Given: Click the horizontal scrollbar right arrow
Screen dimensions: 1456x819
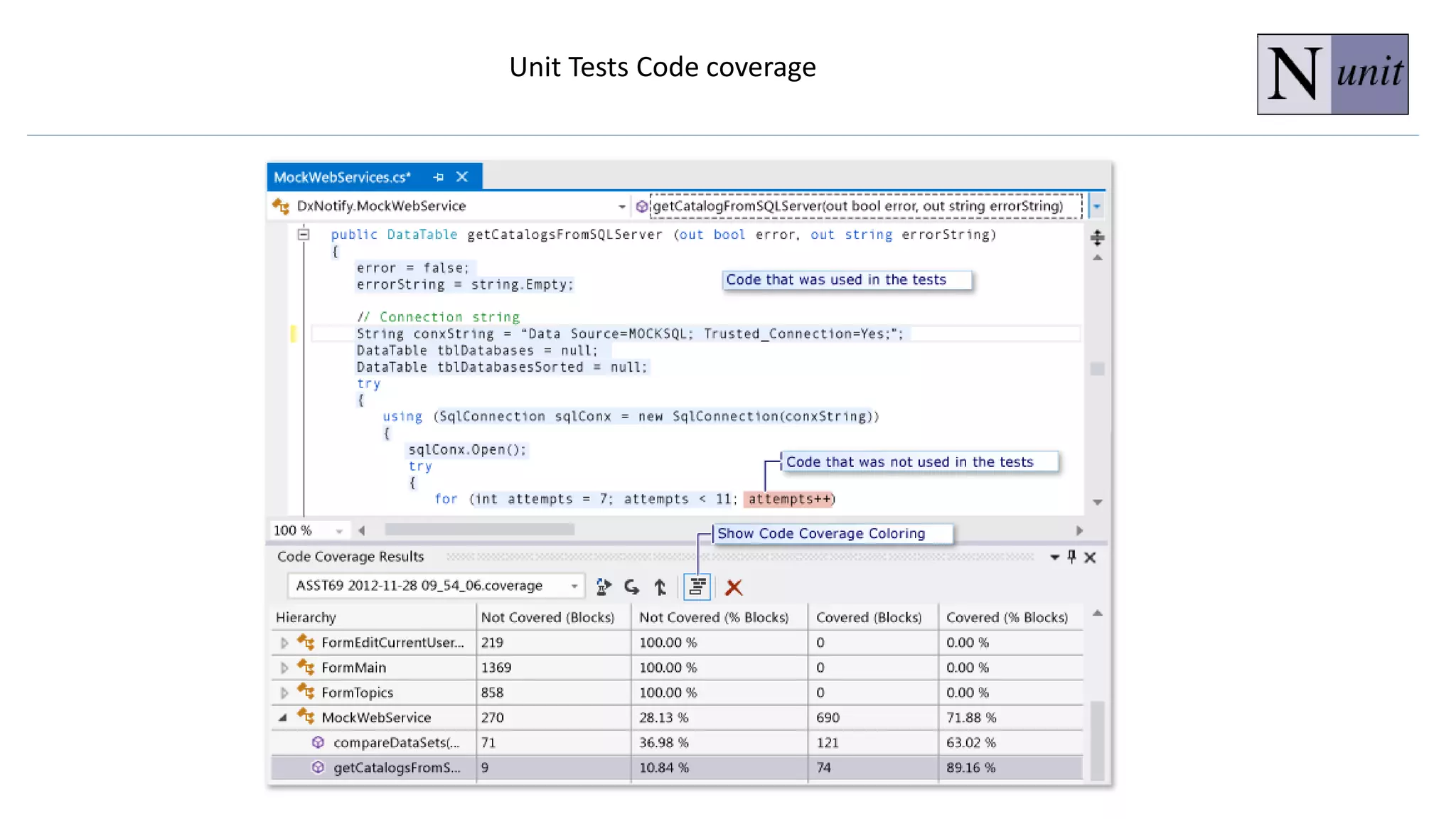Looking at the screenshot, I should coord(1079,530).
